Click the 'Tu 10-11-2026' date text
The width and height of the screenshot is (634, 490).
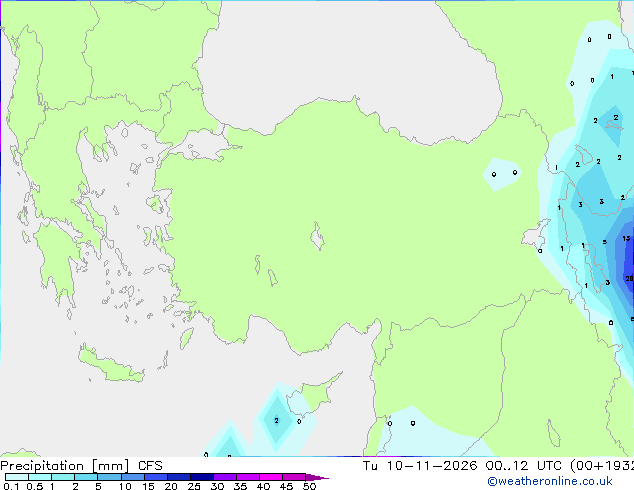tap(420, 466)
